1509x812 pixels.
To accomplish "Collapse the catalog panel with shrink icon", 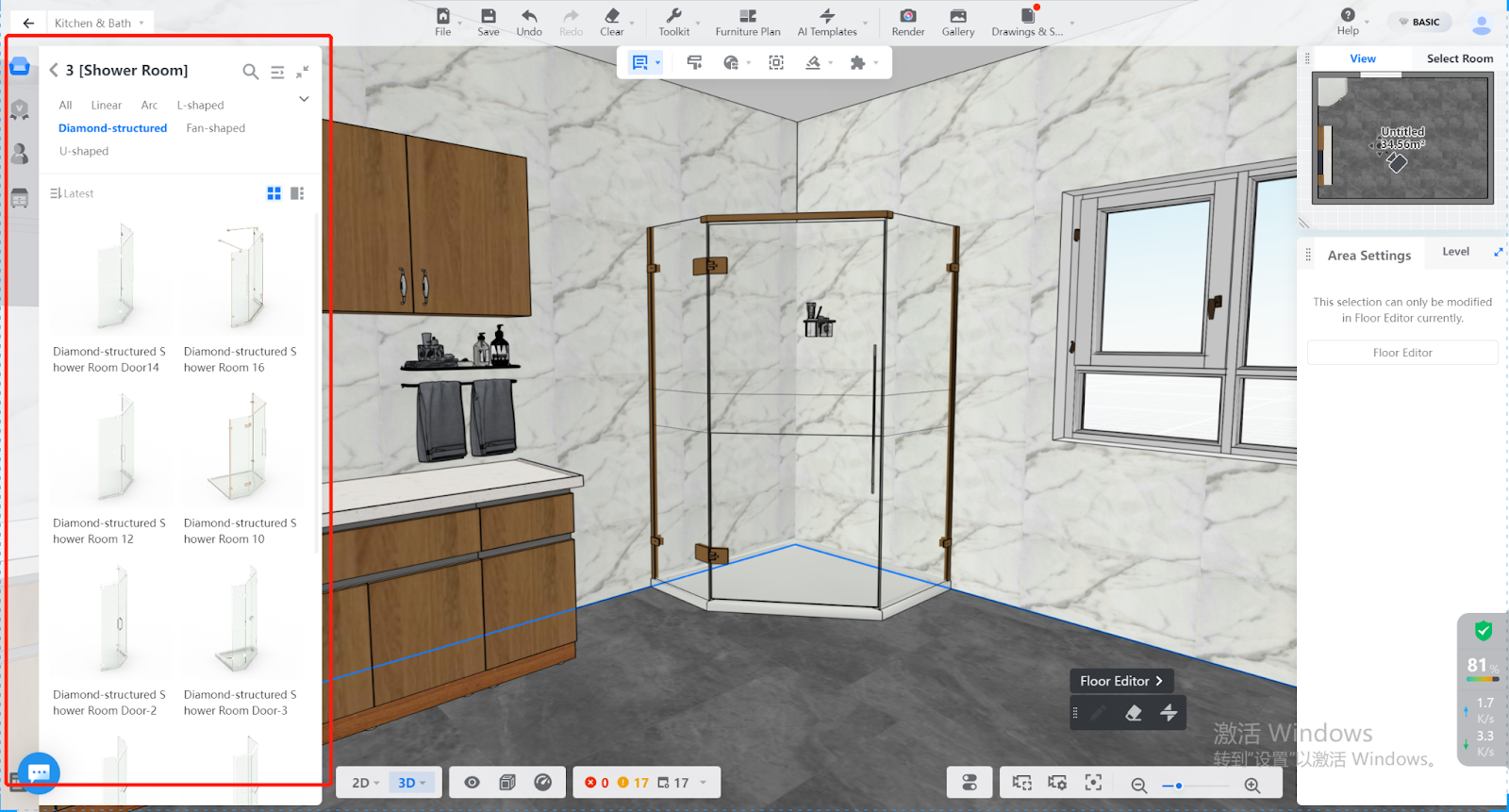I will (x=303, y=72).
